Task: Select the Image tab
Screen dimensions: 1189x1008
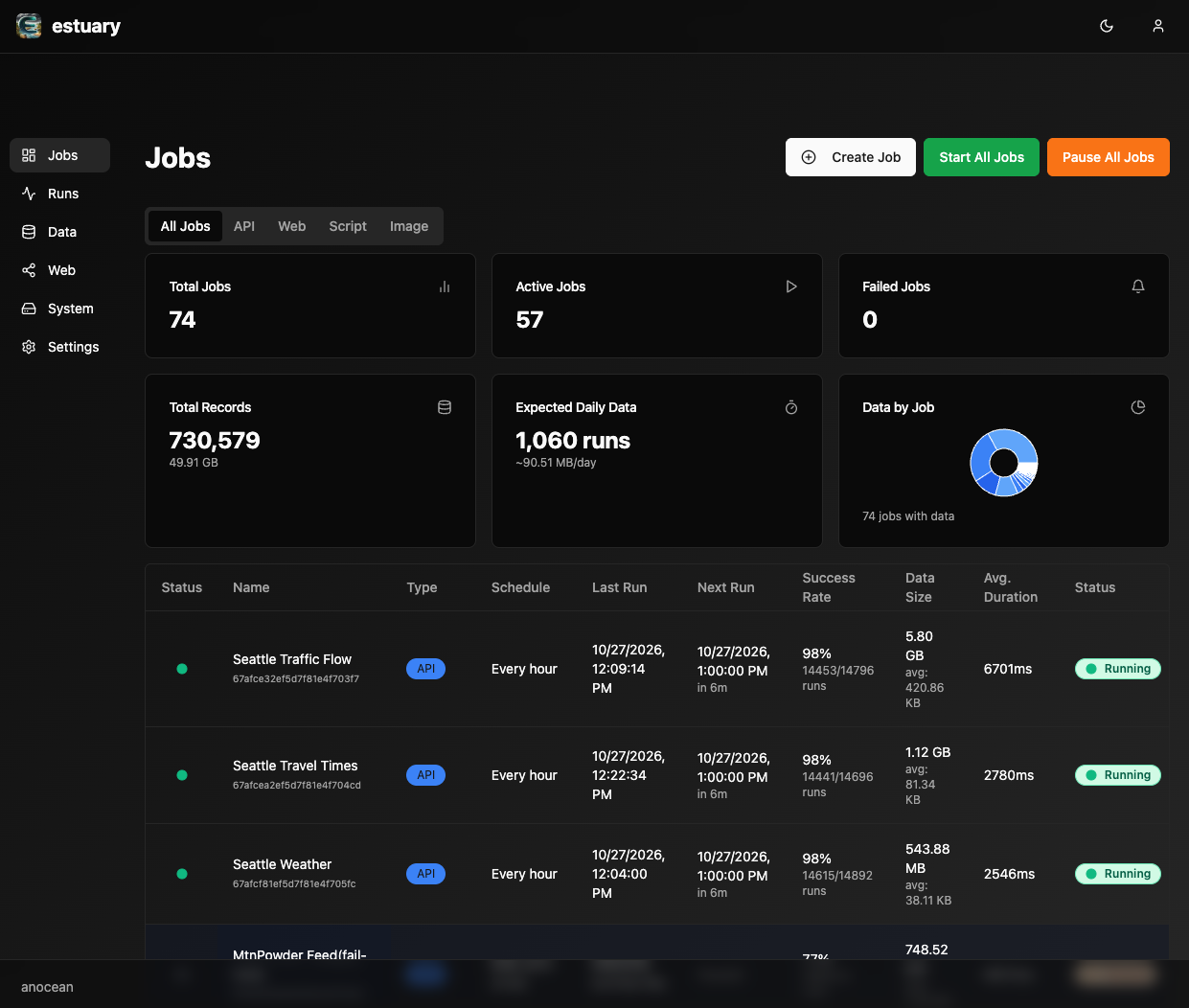Action: point(409,226)
